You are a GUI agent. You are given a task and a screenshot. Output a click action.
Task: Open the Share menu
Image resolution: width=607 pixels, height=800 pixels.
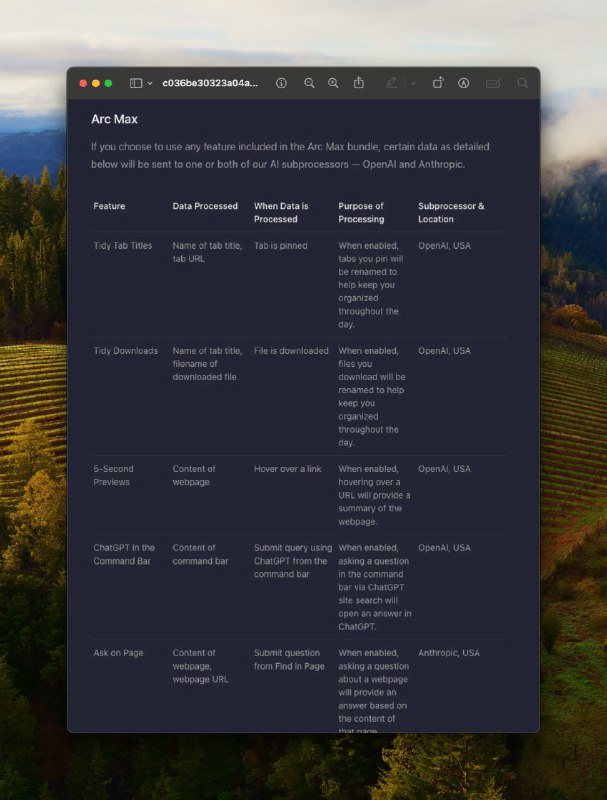(x=359, y=83)
